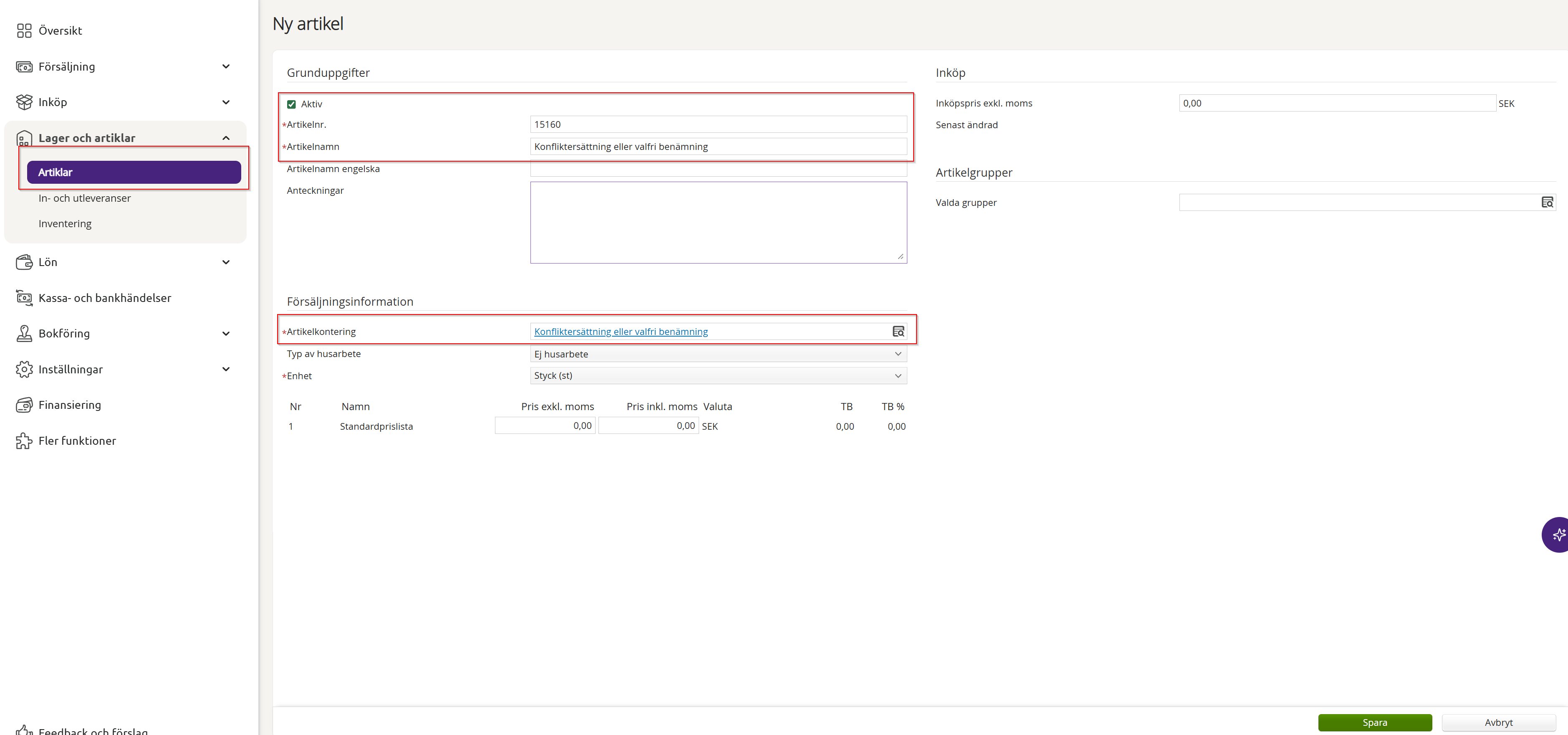This screenshot has width=1568, height=735.
Task: Click the Finansiering card icon
Action: 24,405
